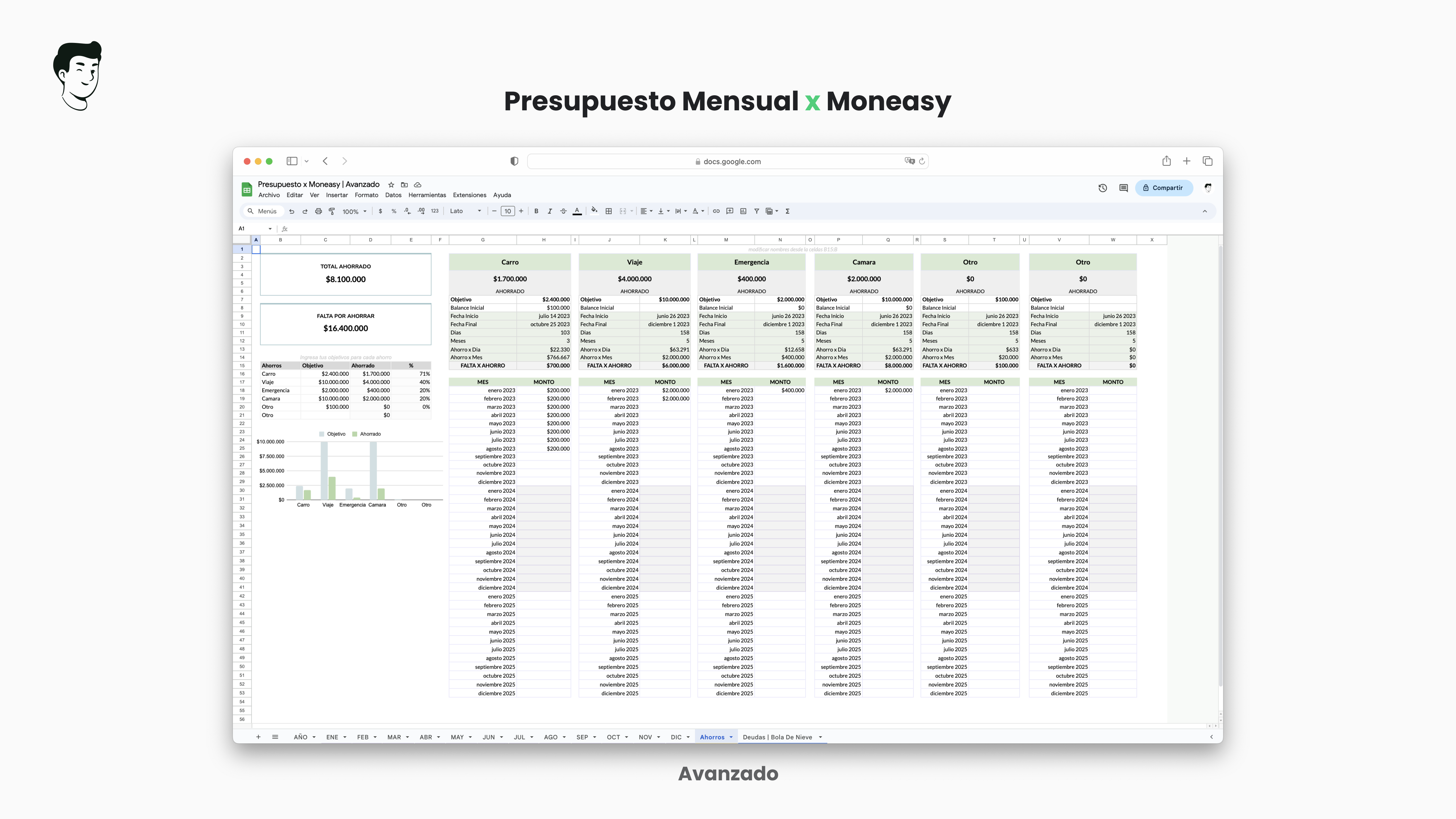This screenshot has width=1456, height=819.
Task: Open the comments panel icon
Action: [1124, 188]
